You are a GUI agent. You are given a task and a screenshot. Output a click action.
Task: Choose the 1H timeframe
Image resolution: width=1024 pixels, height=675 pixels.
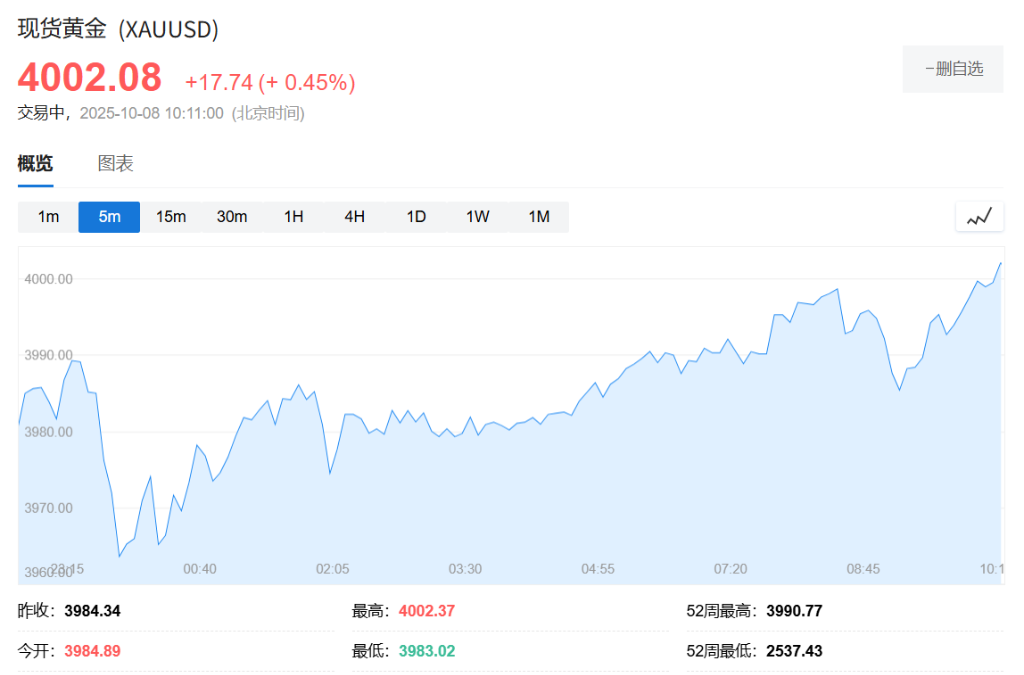(293, 217)
